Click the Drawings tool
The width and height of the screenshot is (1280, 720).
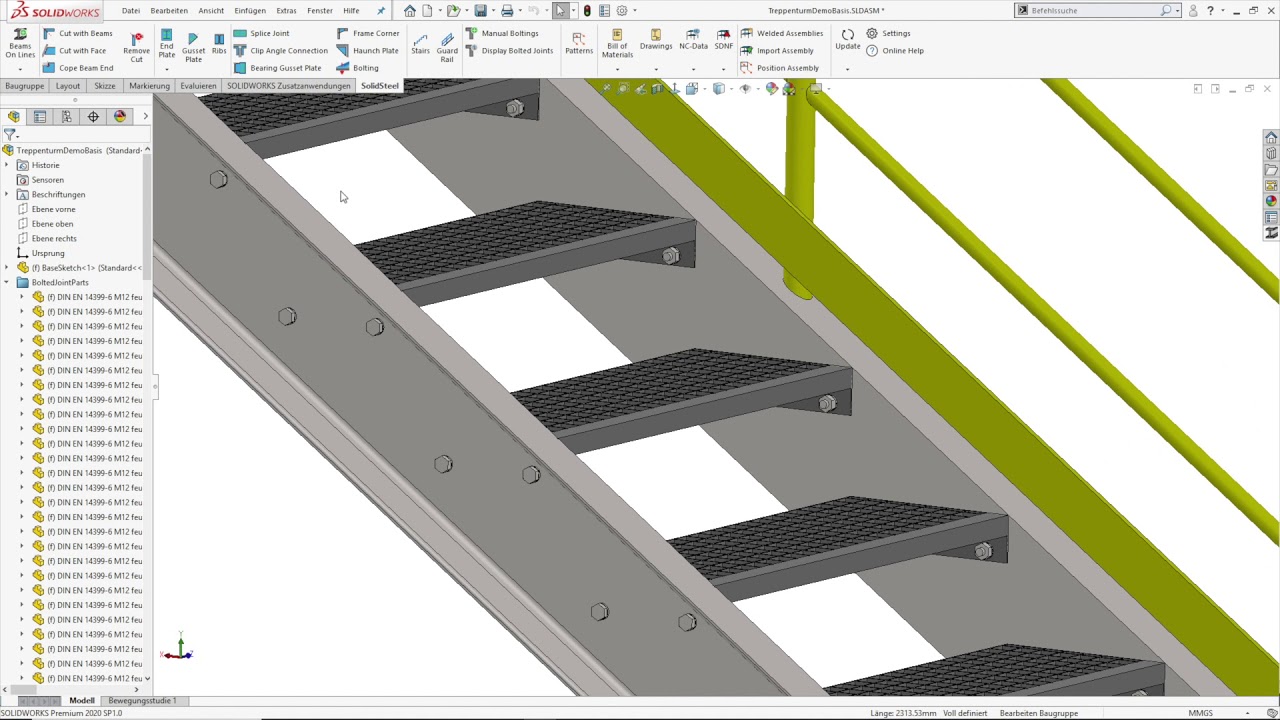(x=656, y=40)
